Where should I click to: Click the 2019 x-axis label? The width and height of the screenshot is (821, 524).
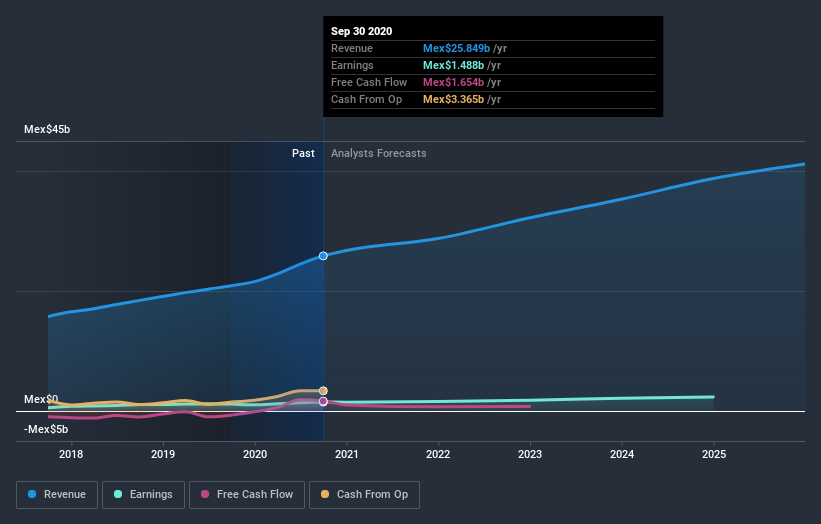coord(163,454)
